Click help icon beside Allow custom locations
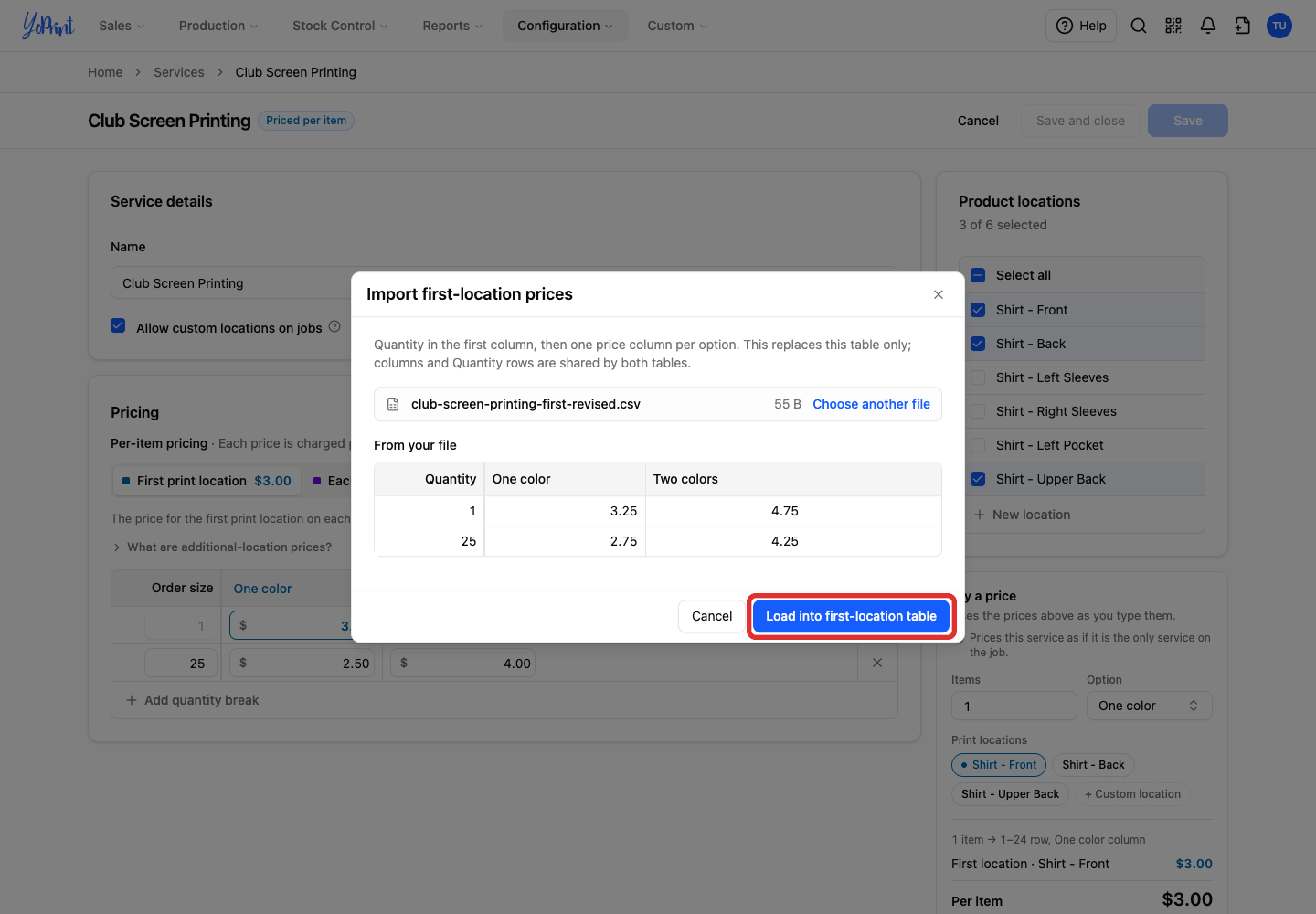 334,326
